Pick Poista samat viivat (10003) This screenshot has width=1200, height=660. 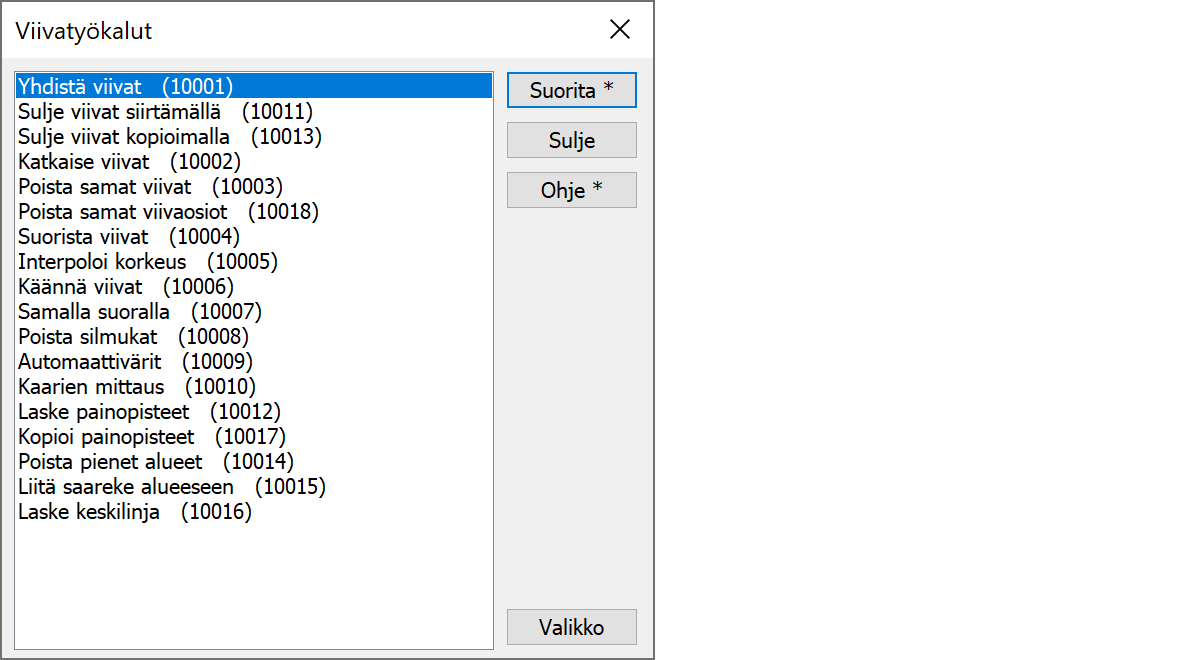click(150, 186)
